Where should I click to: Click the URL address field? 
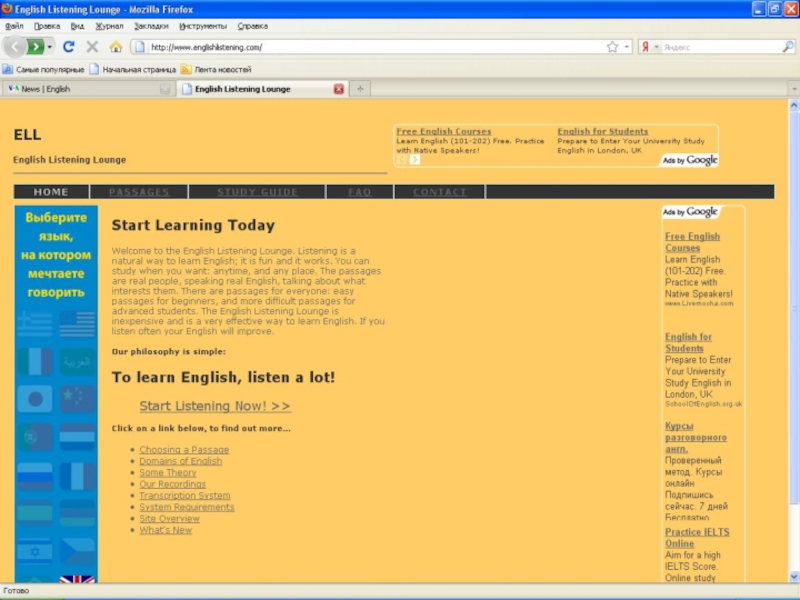(x=377, y=47)
